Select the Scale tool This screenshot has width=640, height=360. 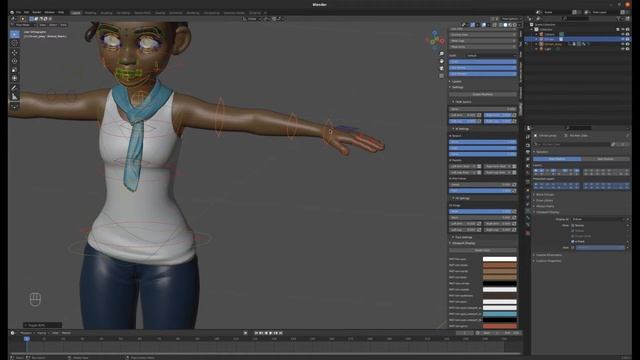(15, 70)
